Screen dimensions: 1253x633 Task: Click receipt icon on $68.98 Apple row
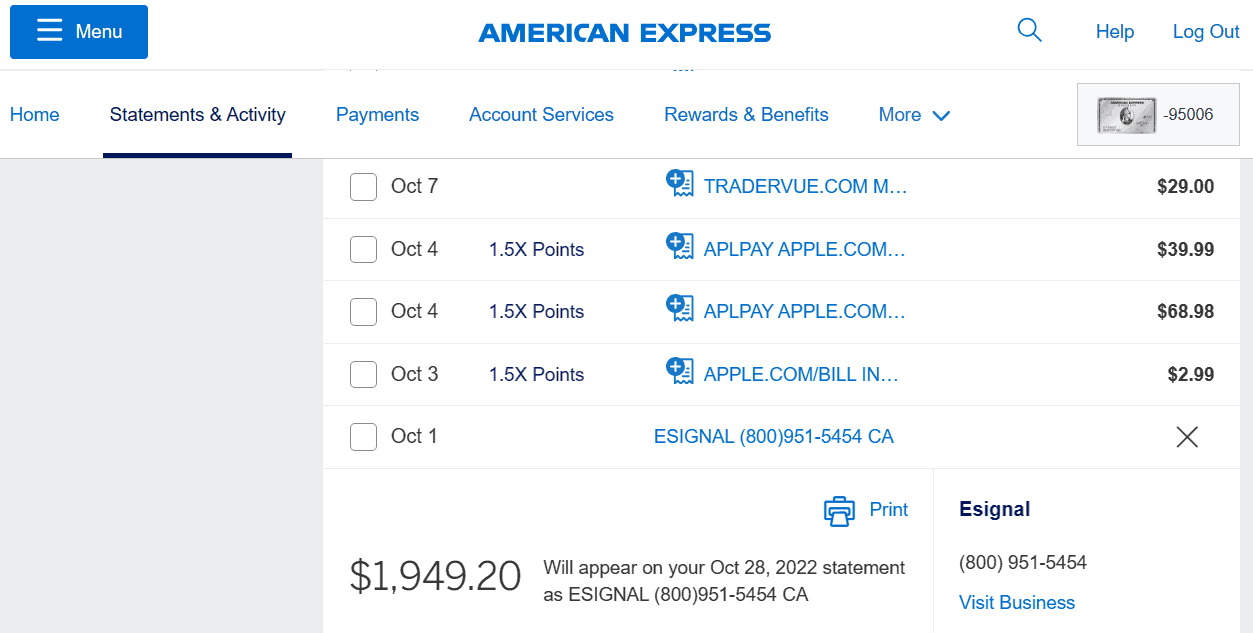click(x=680, y=309)
